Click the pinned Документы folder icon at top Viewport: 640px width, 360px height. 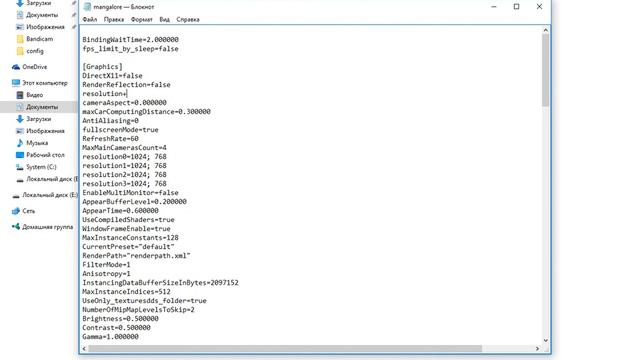20,15
